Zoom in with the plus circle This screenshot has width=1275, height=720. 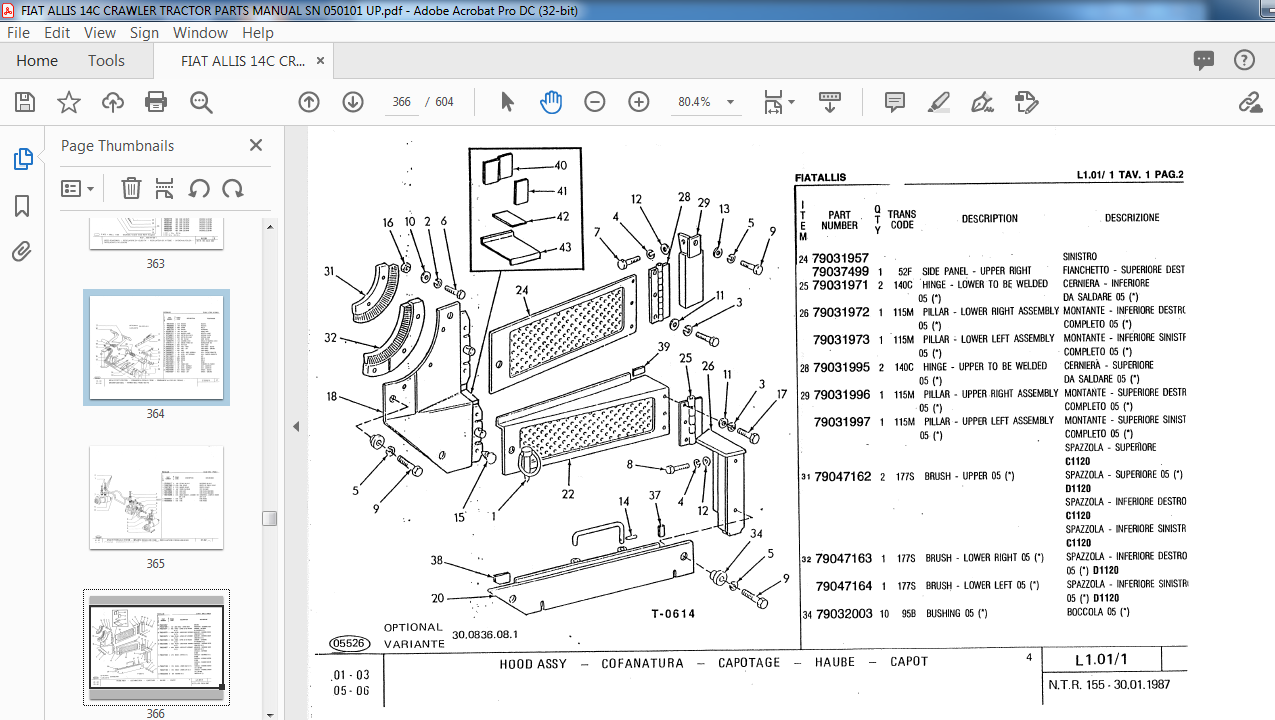point(639,102)
